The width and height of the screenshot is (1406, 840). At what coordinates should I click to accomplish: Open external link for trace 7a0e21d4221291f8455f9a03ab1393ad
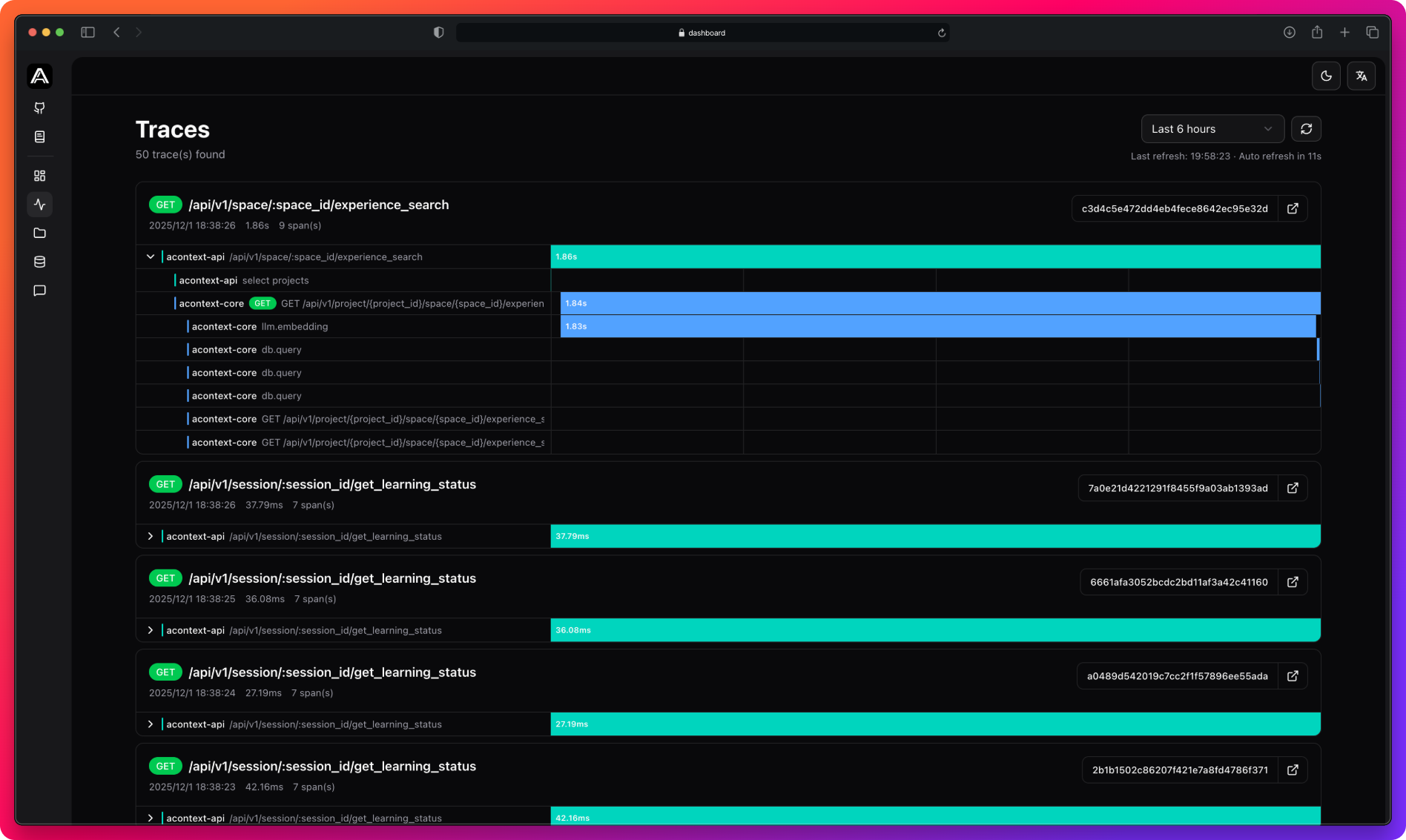(1293, 488)
